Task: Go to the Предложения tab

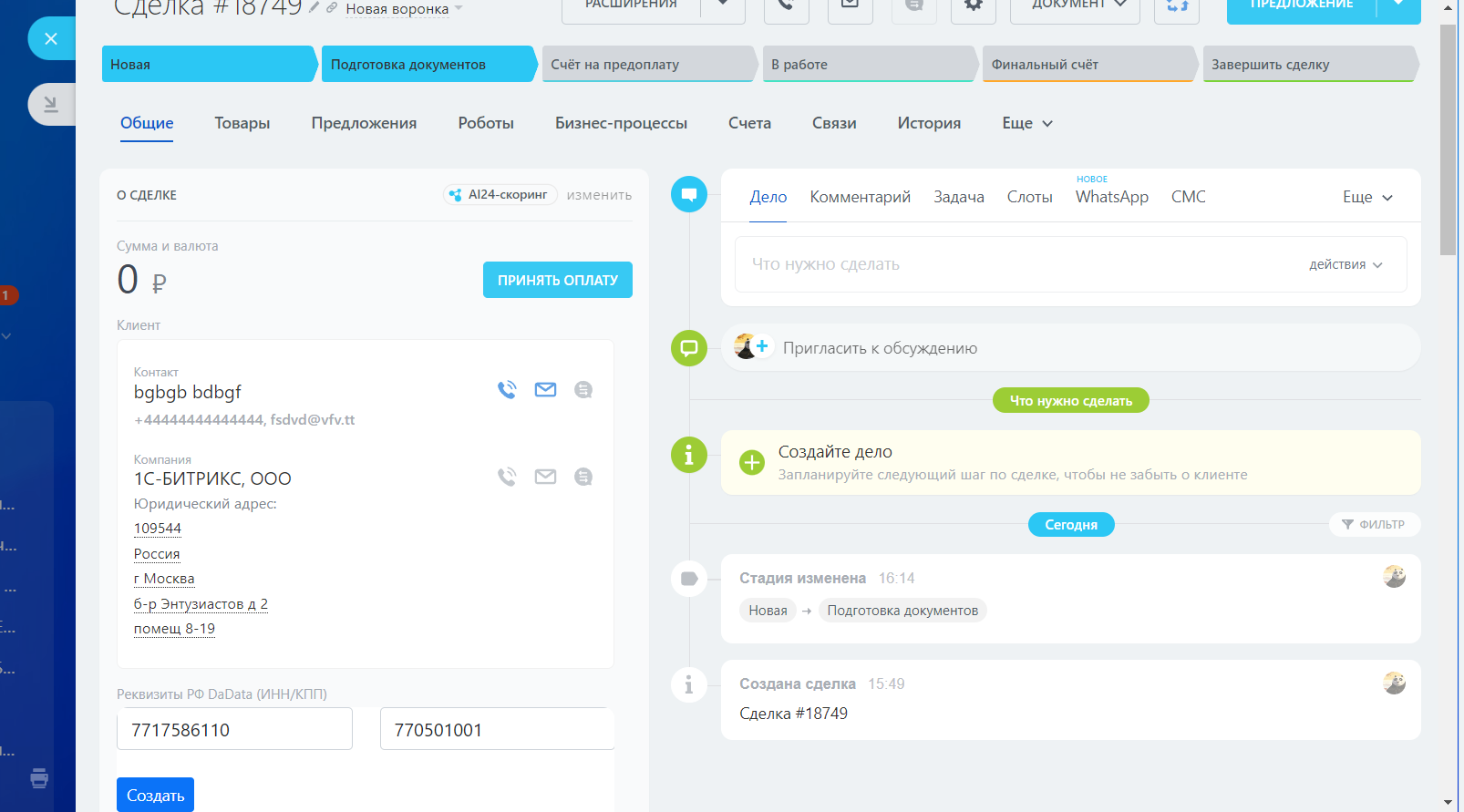Action: (364, 123)
